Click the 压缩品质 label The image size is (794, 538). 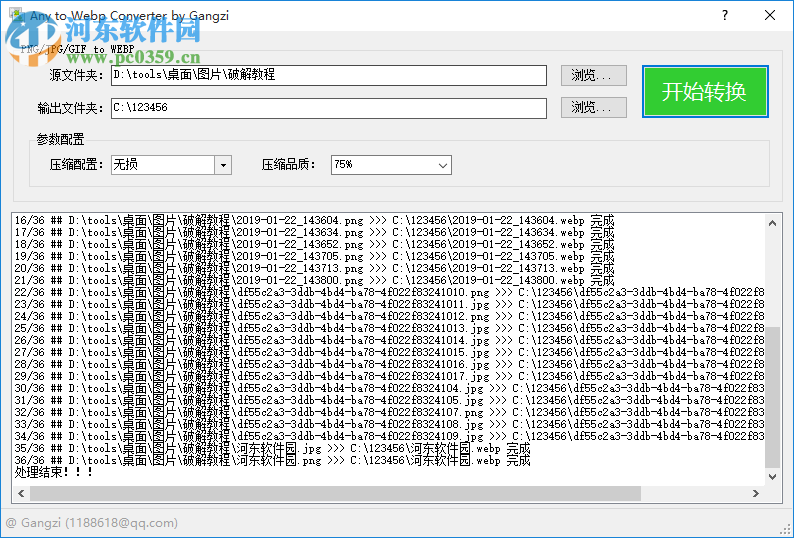[289, 165]
